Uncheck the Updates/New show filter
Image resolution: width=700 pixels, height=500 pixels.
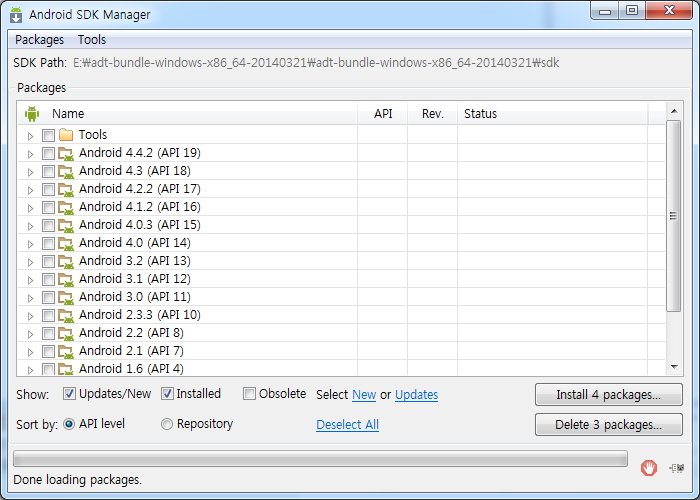click(x=69, y=394)
